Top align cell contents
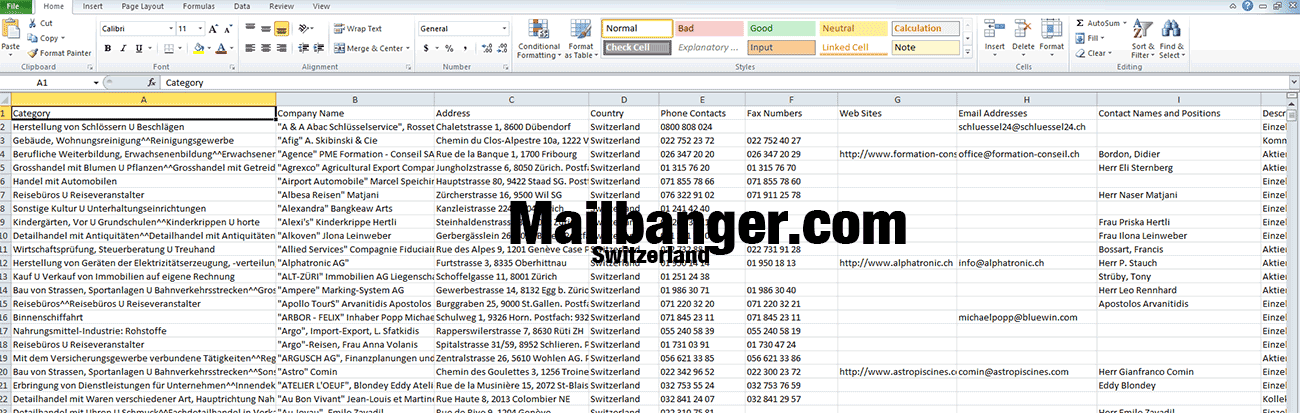The image size is (1300, 413). click(251, 29)
